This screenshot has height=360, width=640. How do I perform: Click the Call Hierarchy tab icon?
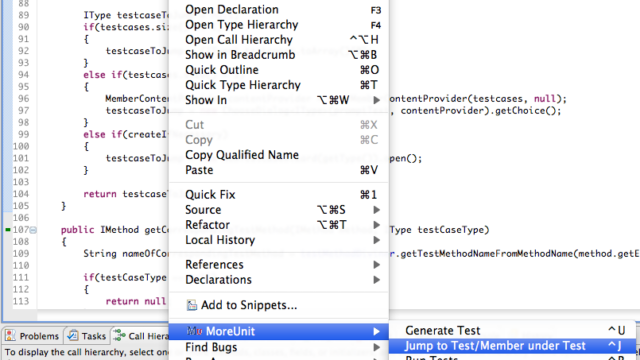119,336
